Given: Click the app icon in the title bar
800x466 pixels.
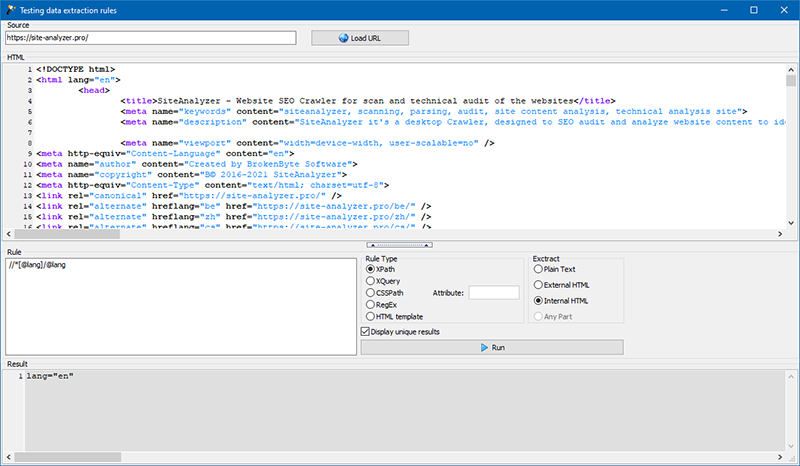Looking at the screenshot, I should coord(10,10).
